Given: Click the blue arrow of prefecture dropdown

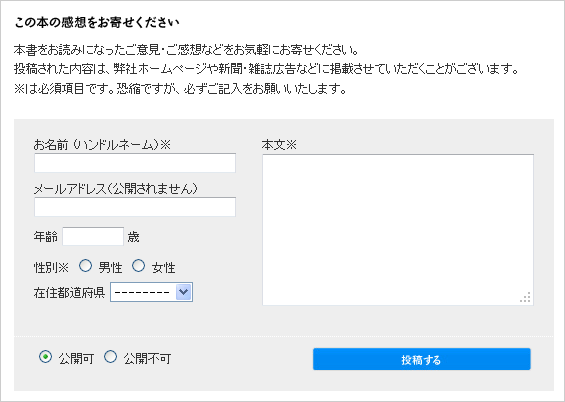Looking at the screenshot, I should pos(184,292).
